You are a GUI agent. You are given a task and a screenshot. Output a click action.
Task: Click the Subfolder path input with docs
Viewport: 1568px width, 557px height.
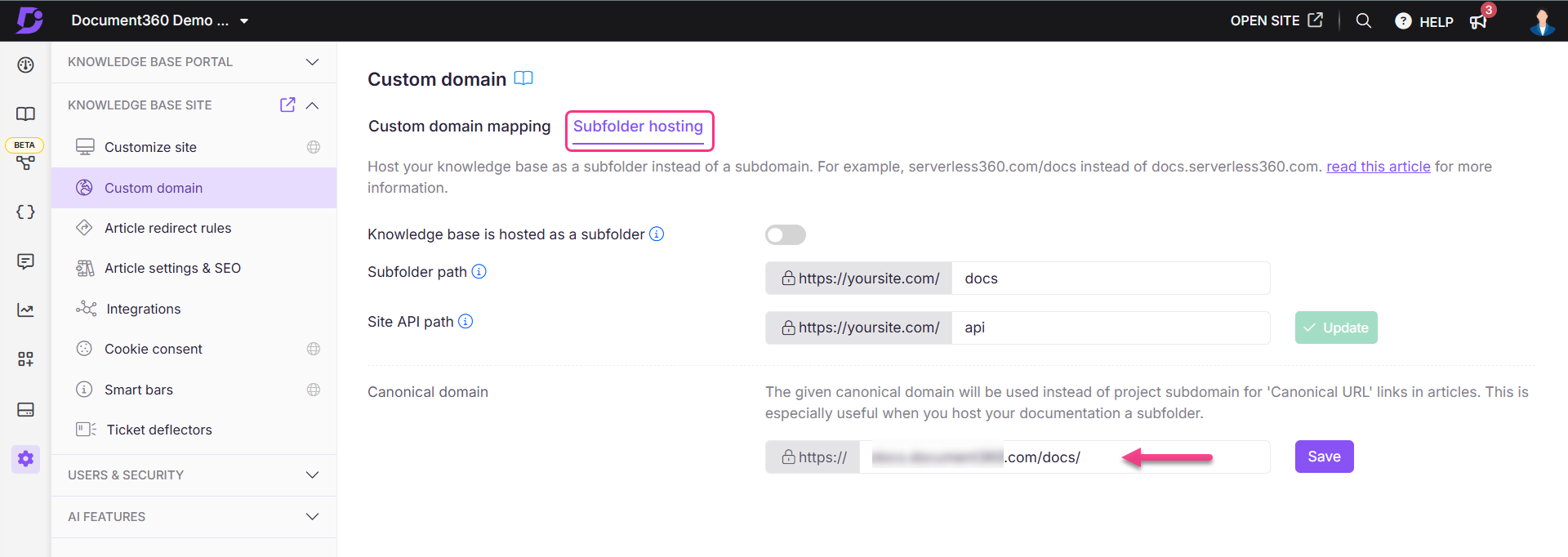click(1111, 278)
